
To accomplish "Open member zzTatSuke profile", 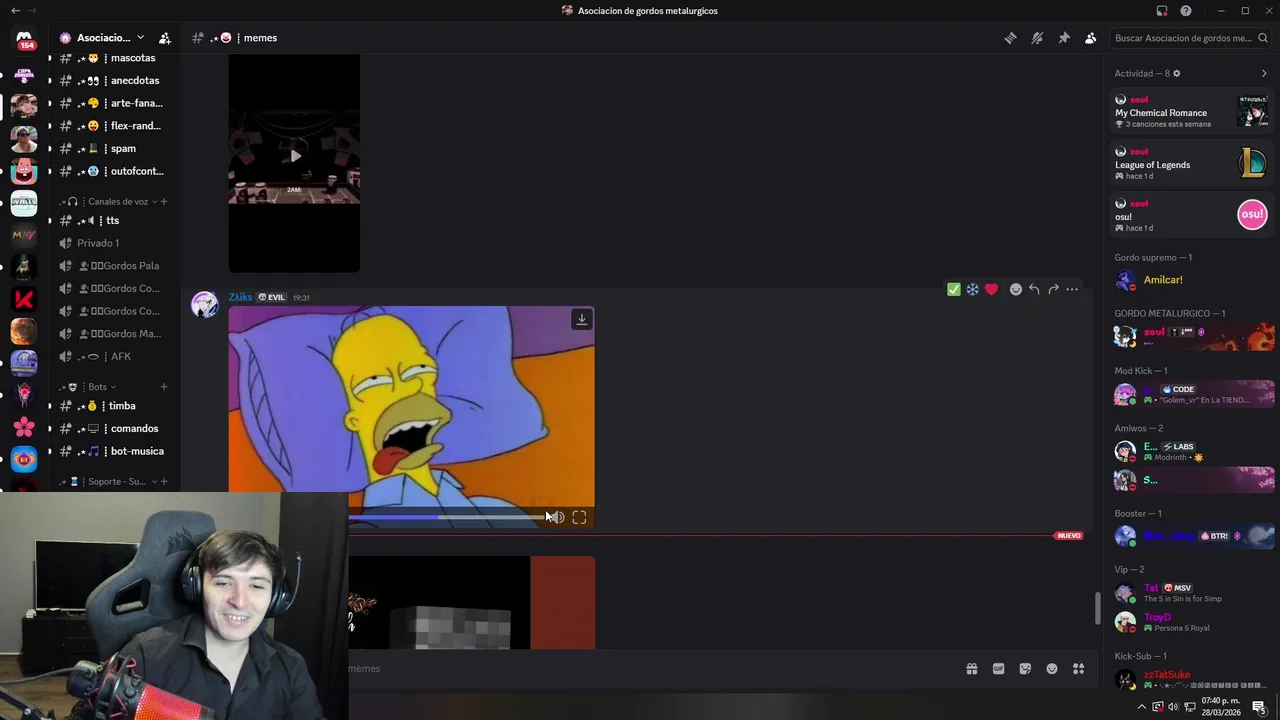I will (1192, 679).
